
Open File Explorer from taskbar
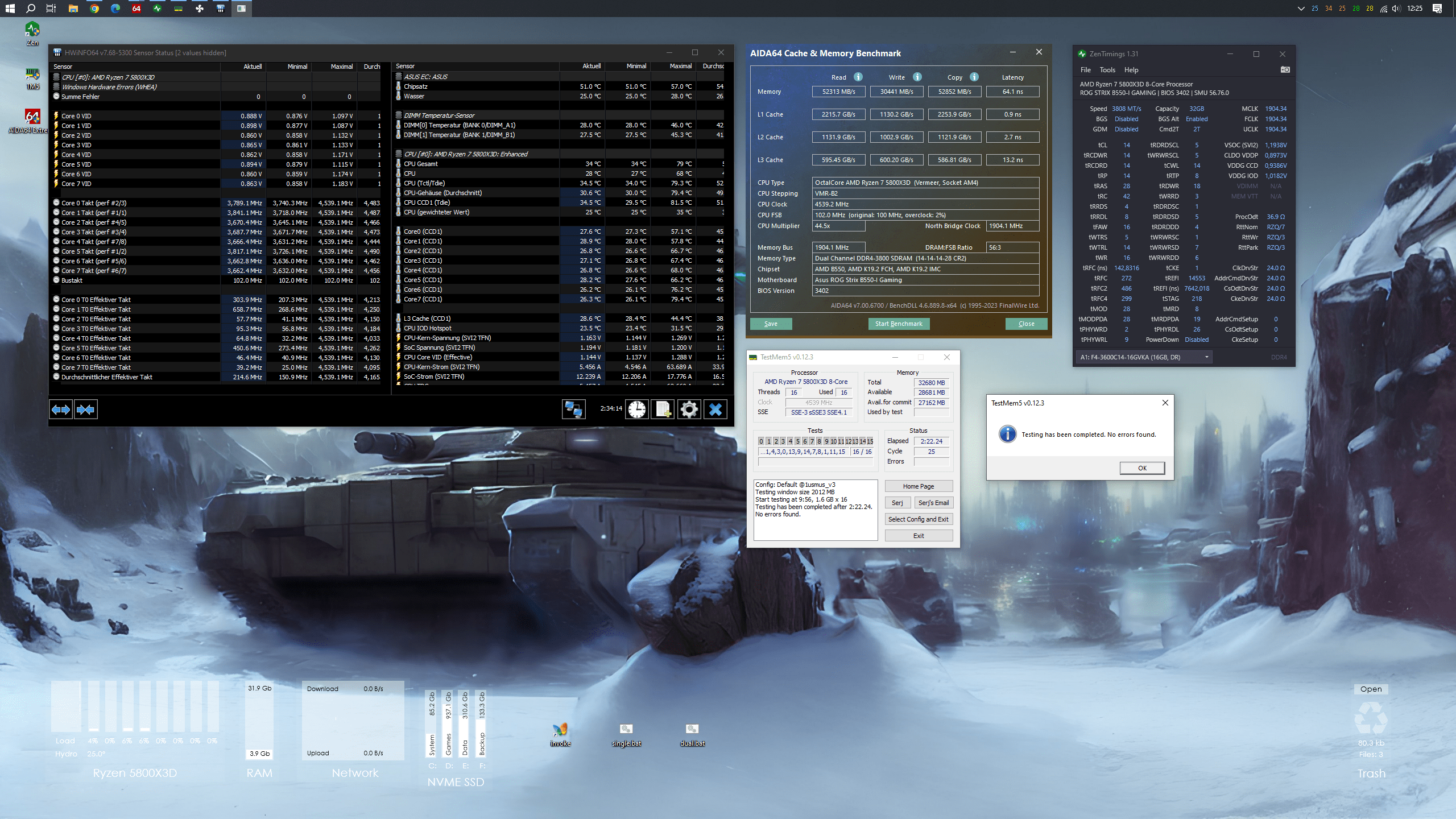73,9
